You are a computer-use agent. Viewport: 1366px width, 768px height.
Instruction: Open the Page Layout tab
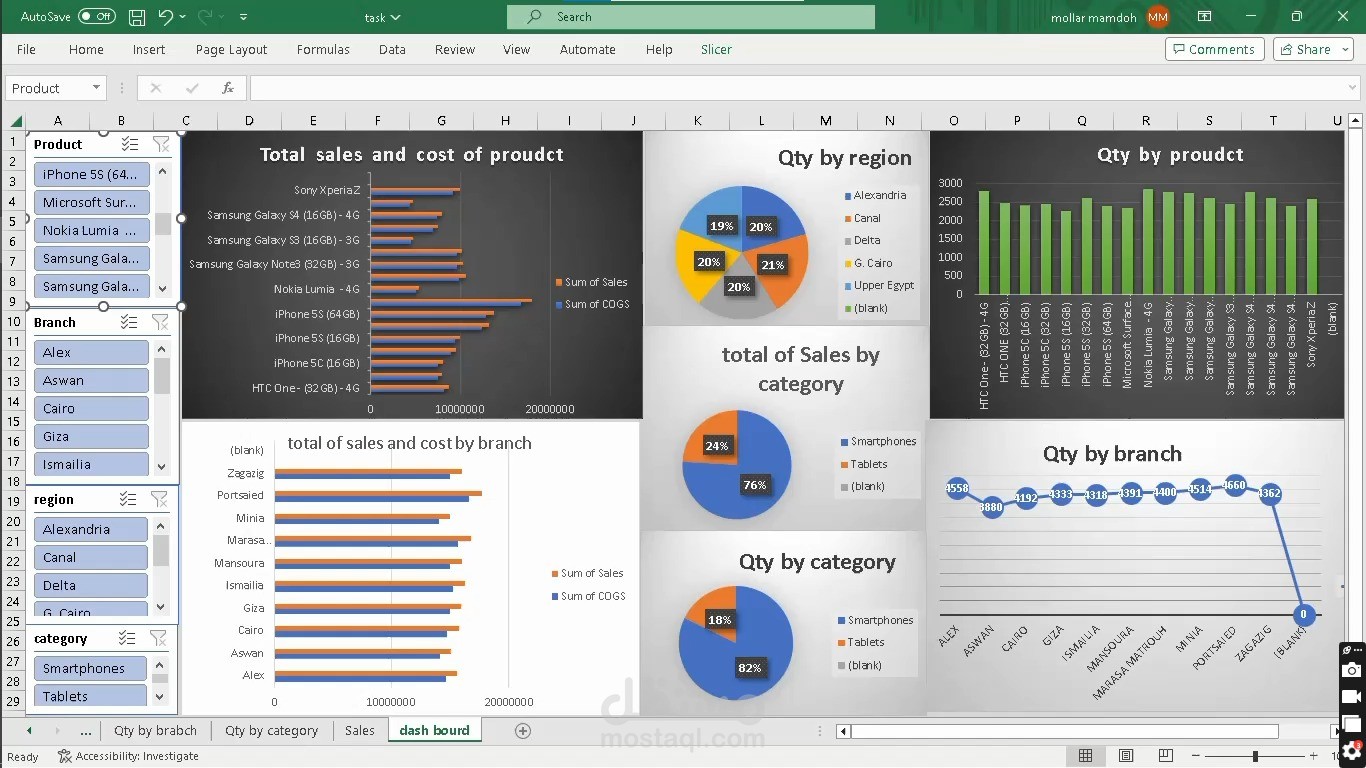pos(231,49)
